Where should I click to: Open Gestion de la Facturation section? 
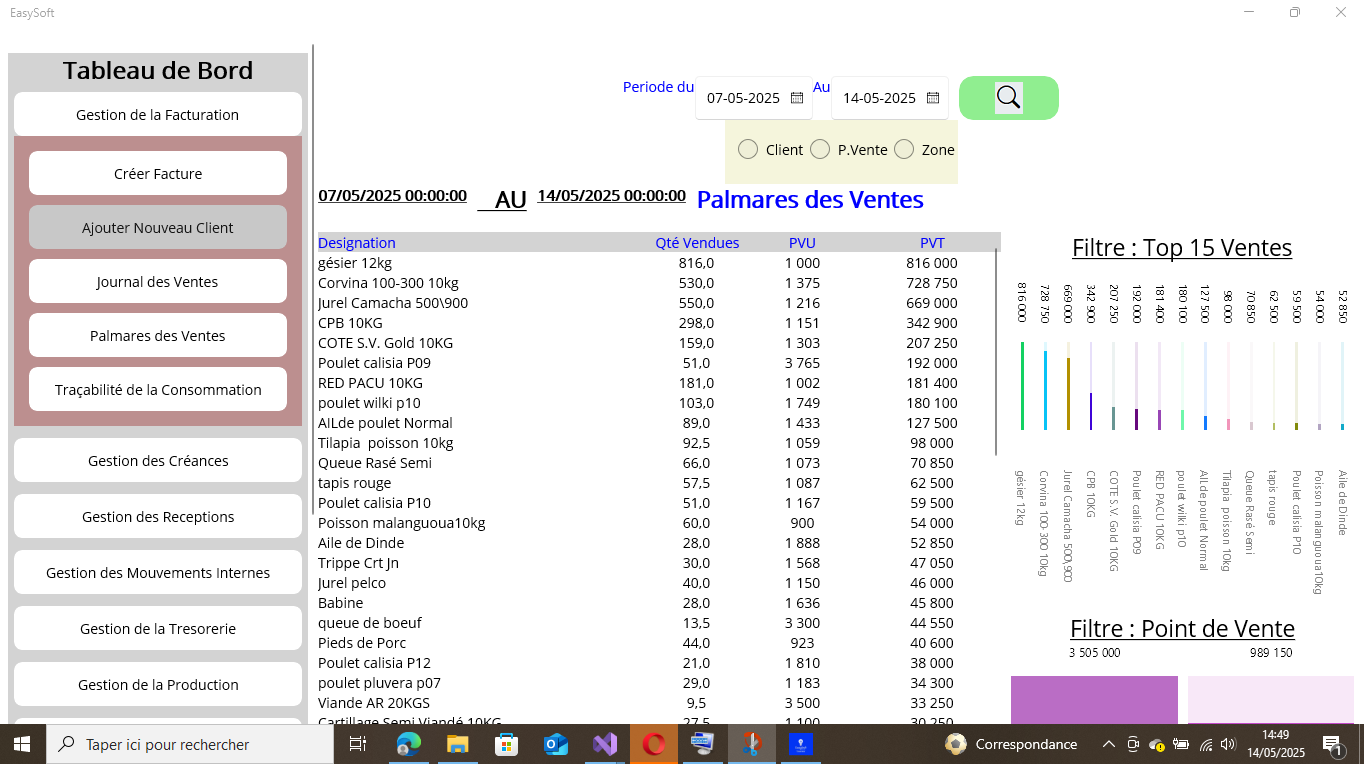[158, 115]
